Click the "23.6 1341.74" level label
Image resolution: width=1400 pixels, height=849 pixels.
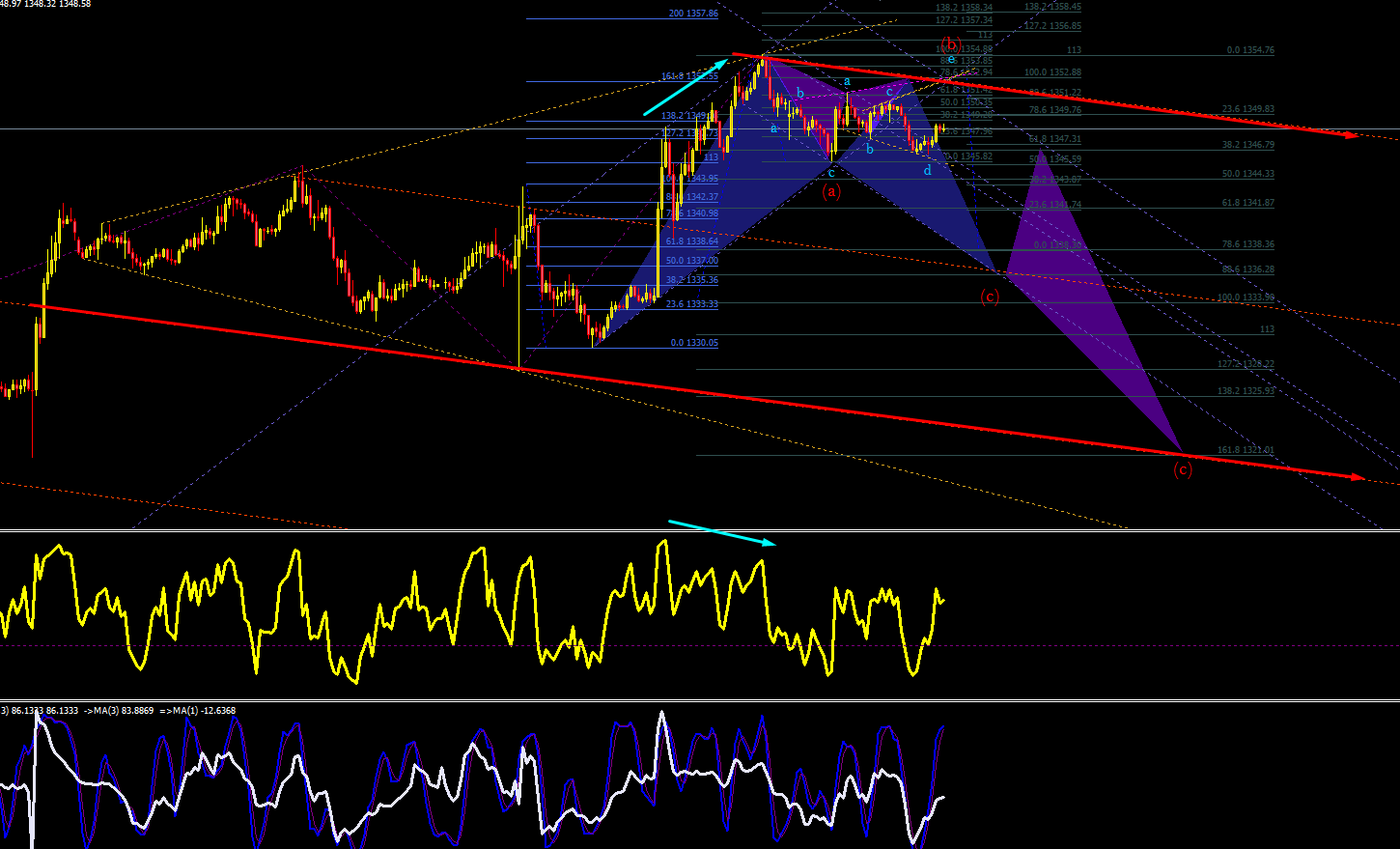[1055, 205]
